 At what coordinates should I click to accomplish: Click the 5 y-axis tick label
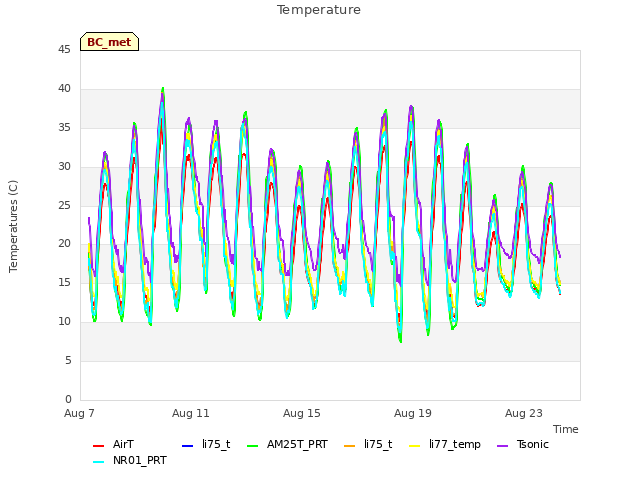(x=68, y=360)
